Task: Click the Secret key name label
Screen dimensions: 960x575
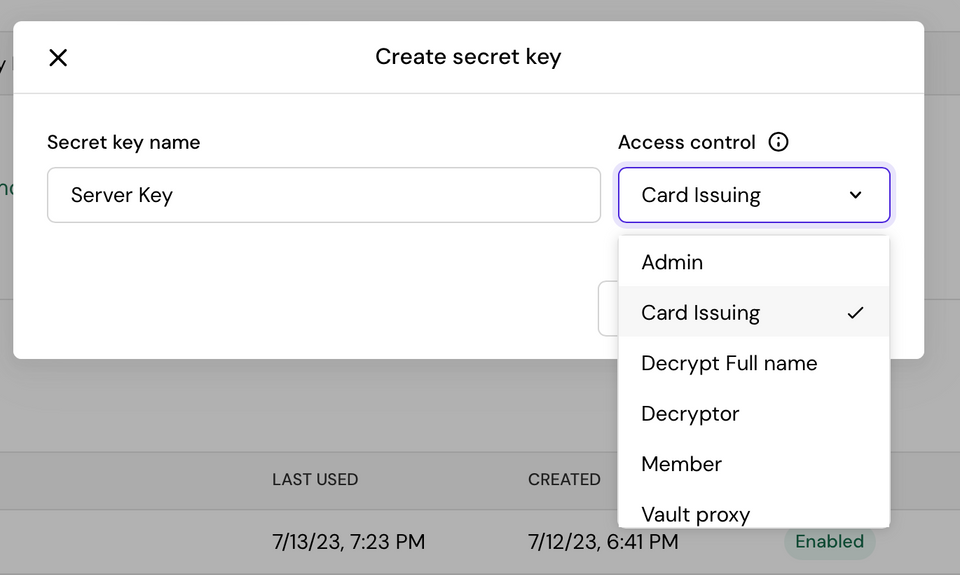Action: (x=123, y=142)
